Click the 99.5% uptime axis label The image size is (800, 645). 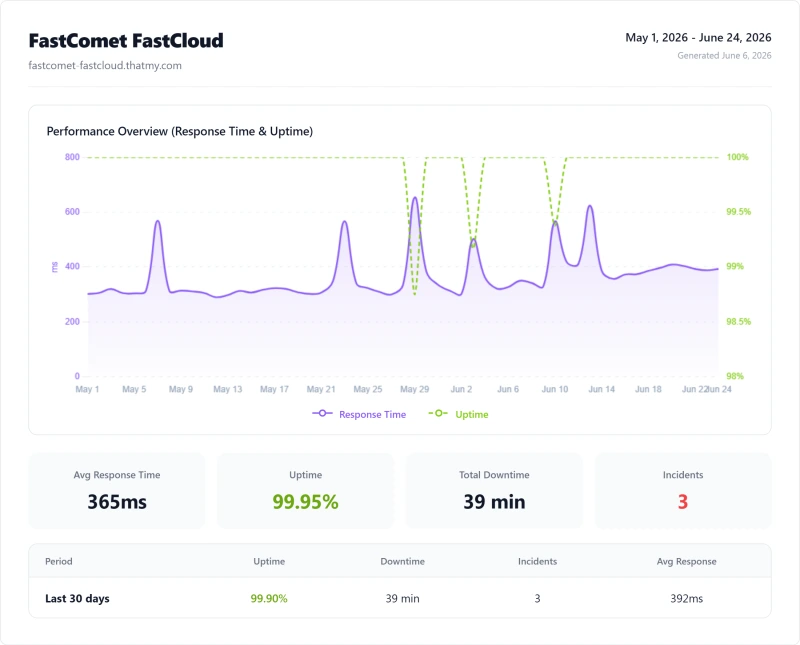click(739, 211)
